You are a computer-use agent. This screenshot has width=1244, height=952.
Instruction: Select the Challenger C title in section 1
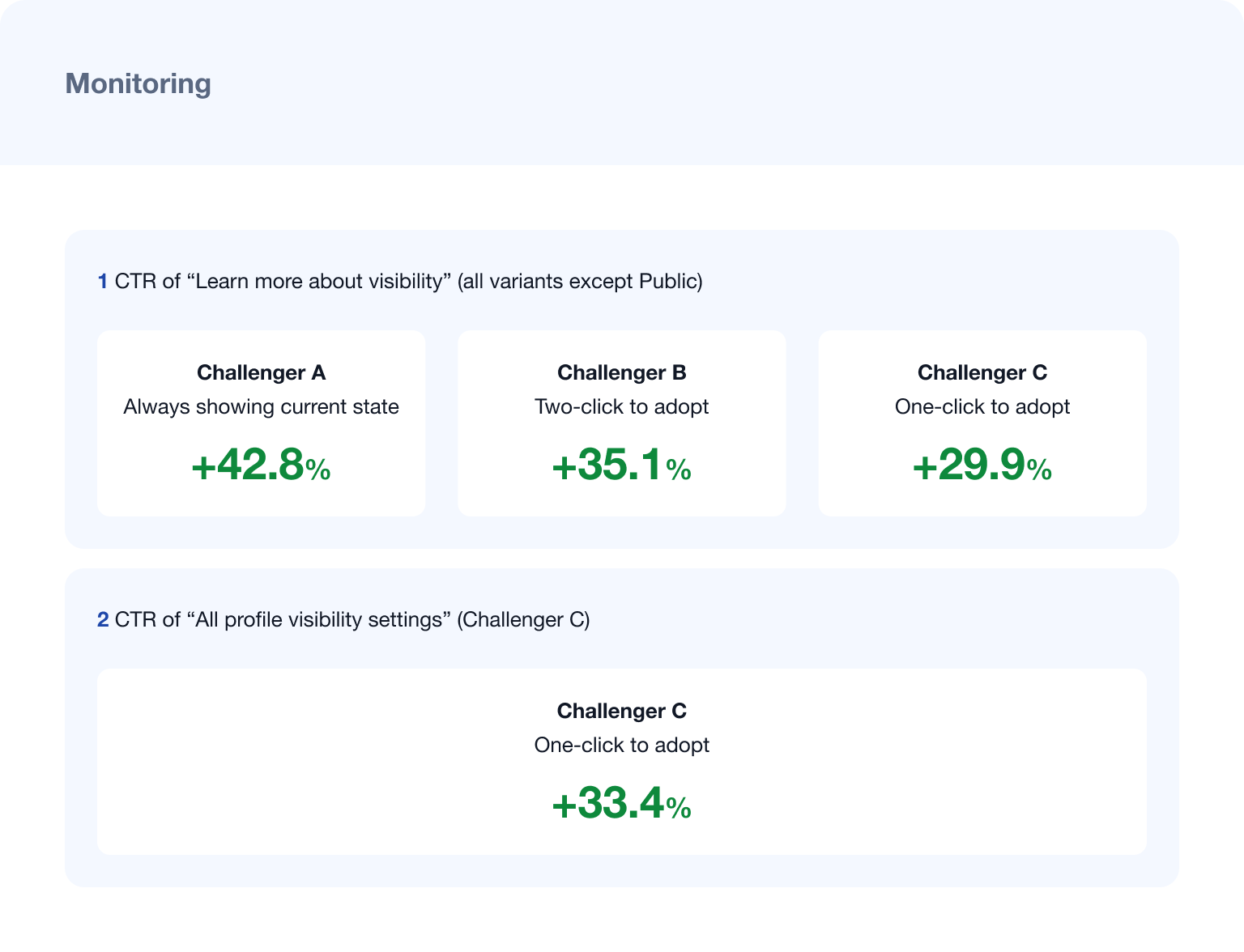pyautogui.click(x=982, y=372)
